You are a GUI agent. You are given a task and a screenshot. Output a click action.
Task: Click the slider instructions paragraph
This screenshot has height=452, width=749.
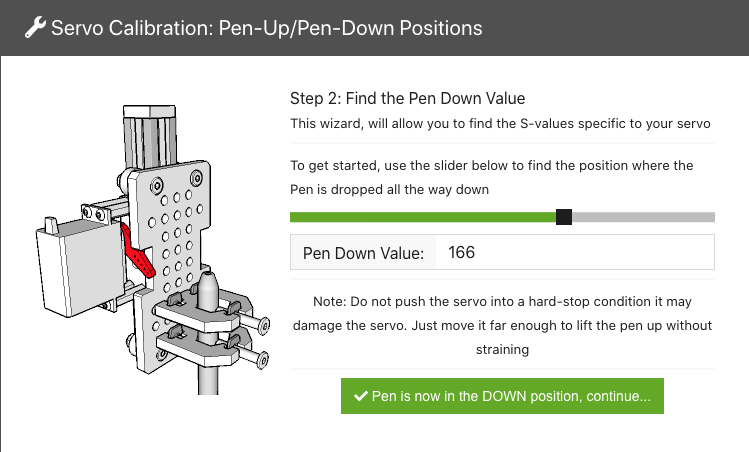492,177
